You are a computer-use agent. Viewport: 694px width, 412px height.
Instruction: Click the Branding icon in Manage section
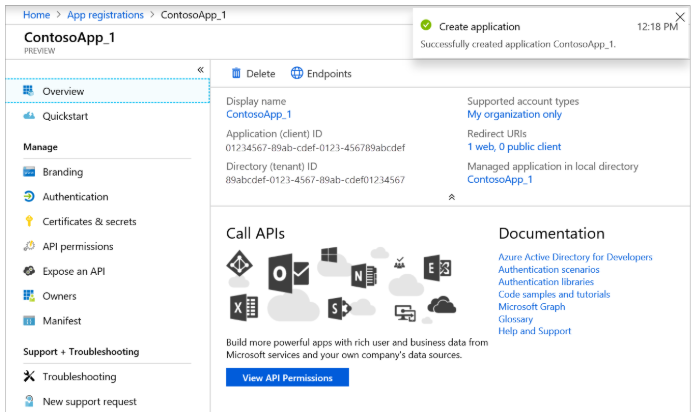click(29, 172)
